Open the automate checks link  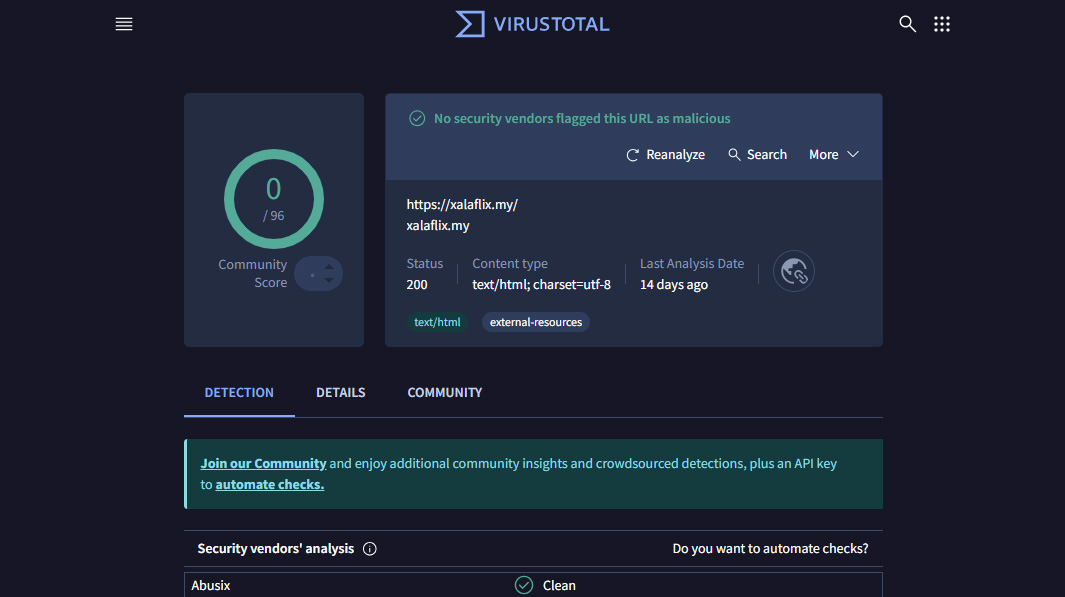269,485
